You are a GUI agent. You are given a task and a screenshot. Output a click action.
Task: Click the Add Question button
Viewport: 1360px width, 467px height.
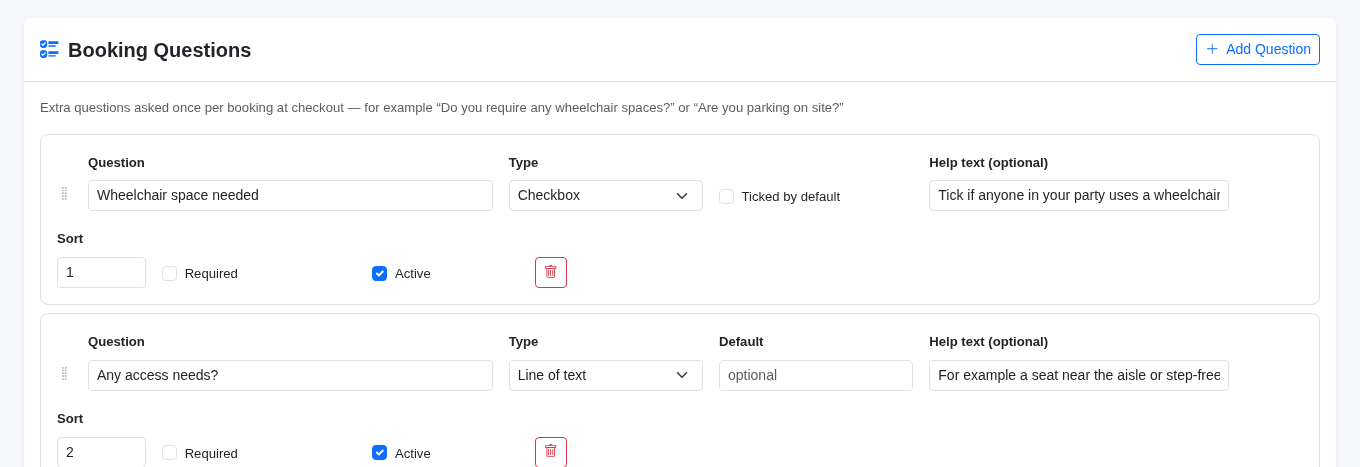tap(1257, 49)
